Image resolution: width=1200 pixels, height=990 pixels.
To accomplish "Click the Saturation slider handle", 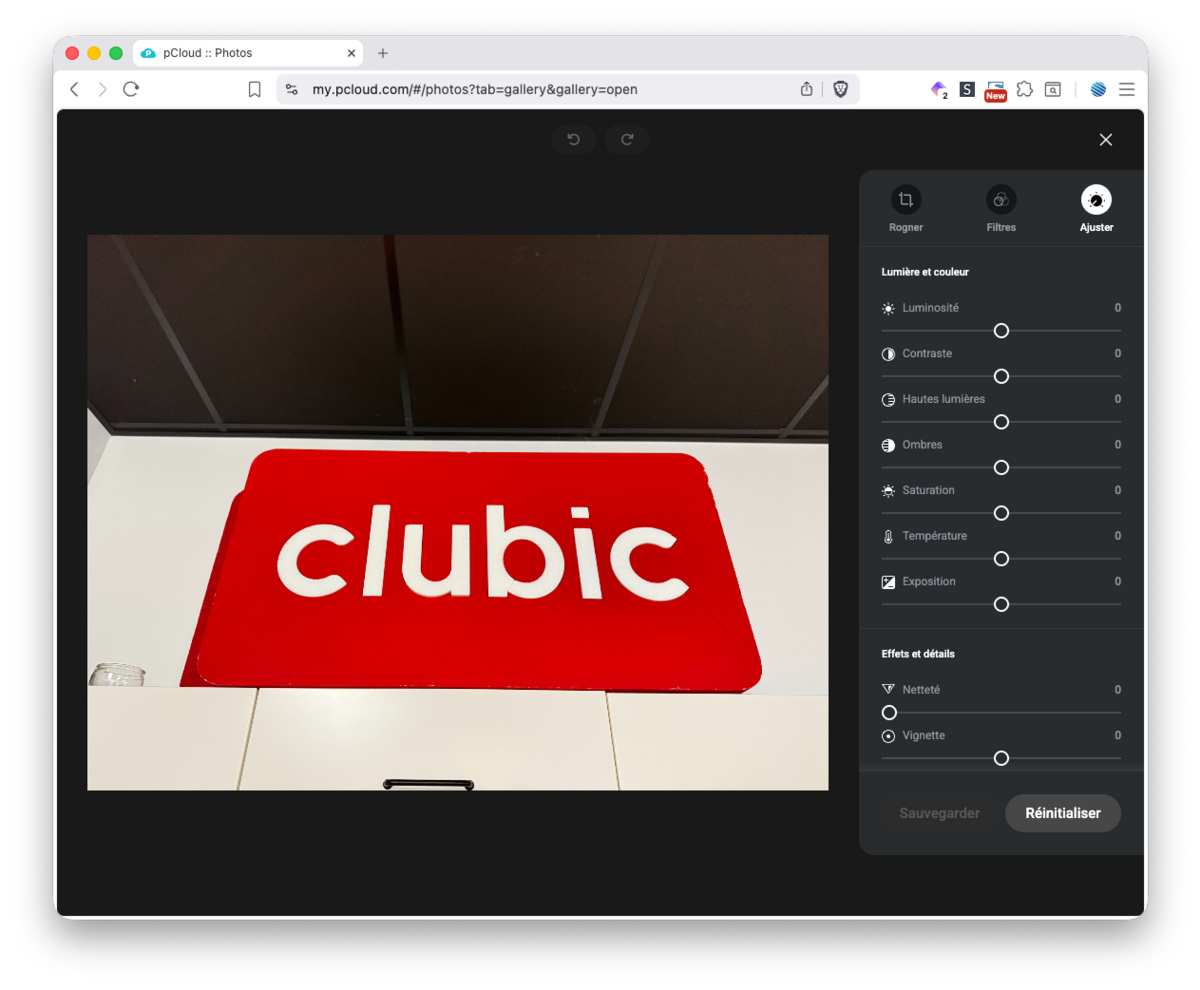I will click(1001, 513).
